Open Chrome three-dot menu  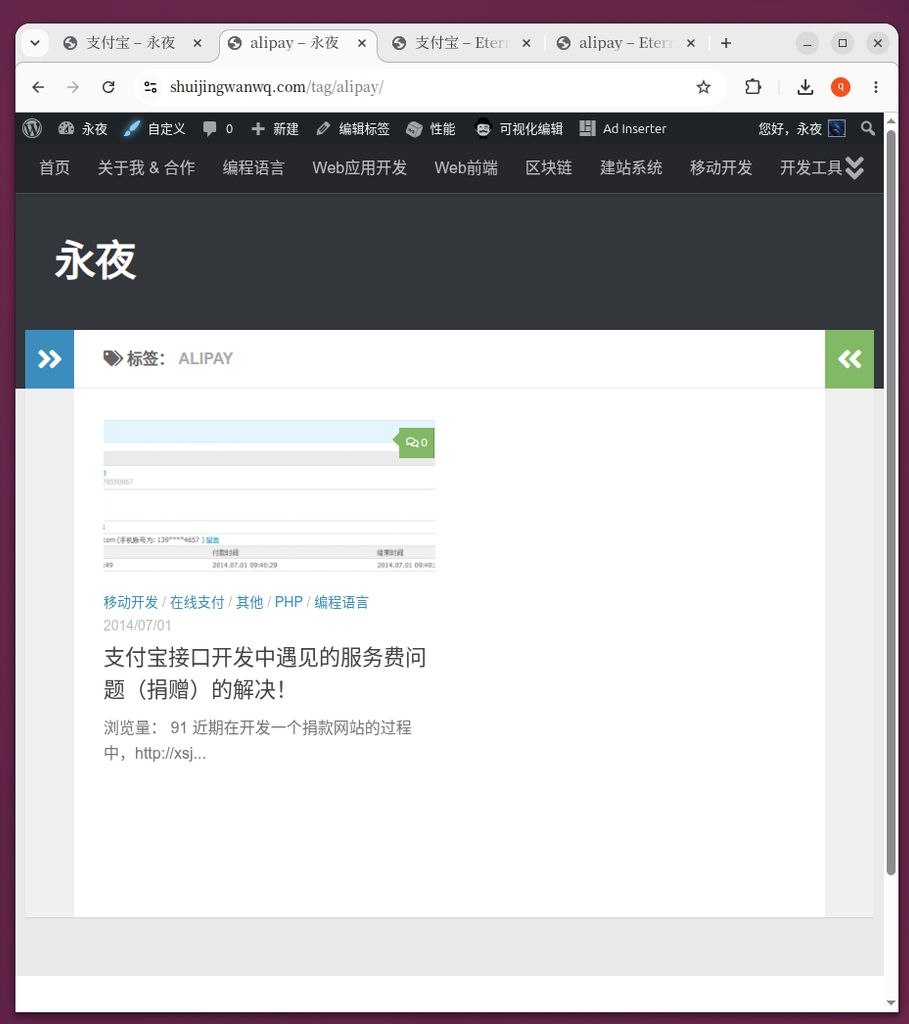tap(876, 87)
